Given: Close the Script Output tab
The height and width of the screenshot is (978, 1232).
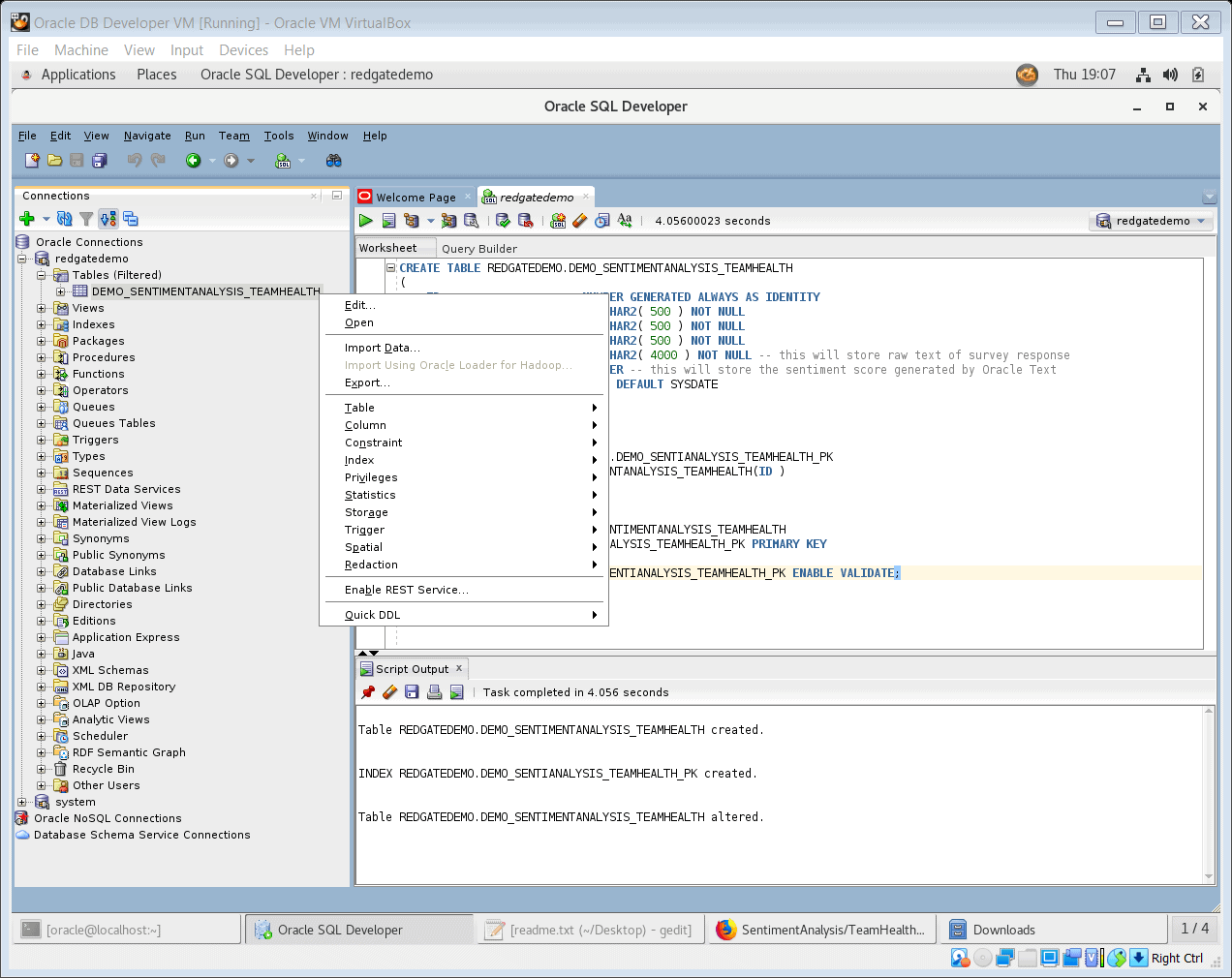Looking at the screenshot, I should [x=459, y=668].
